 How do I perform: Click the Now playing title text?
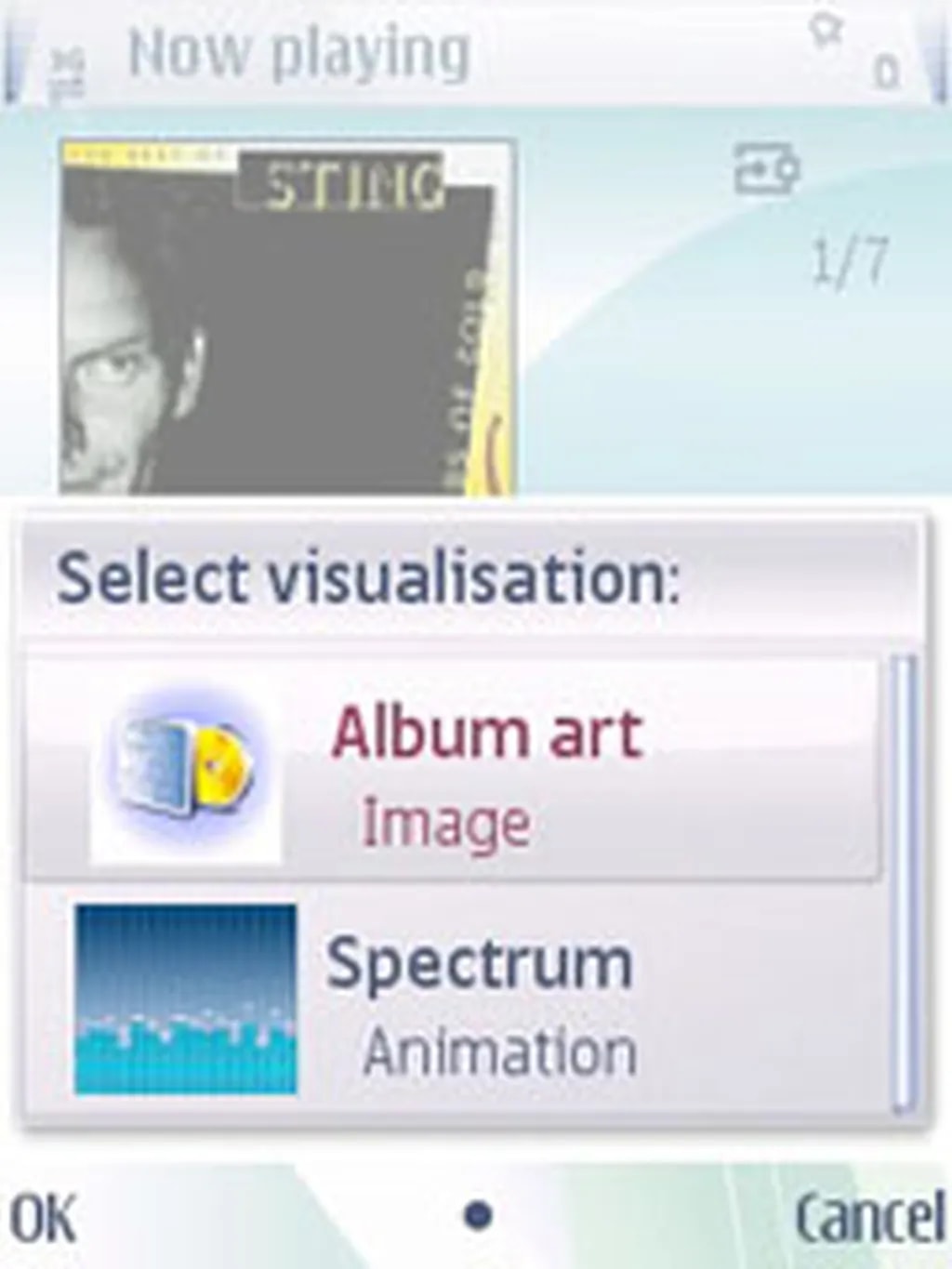coord(299,54)
